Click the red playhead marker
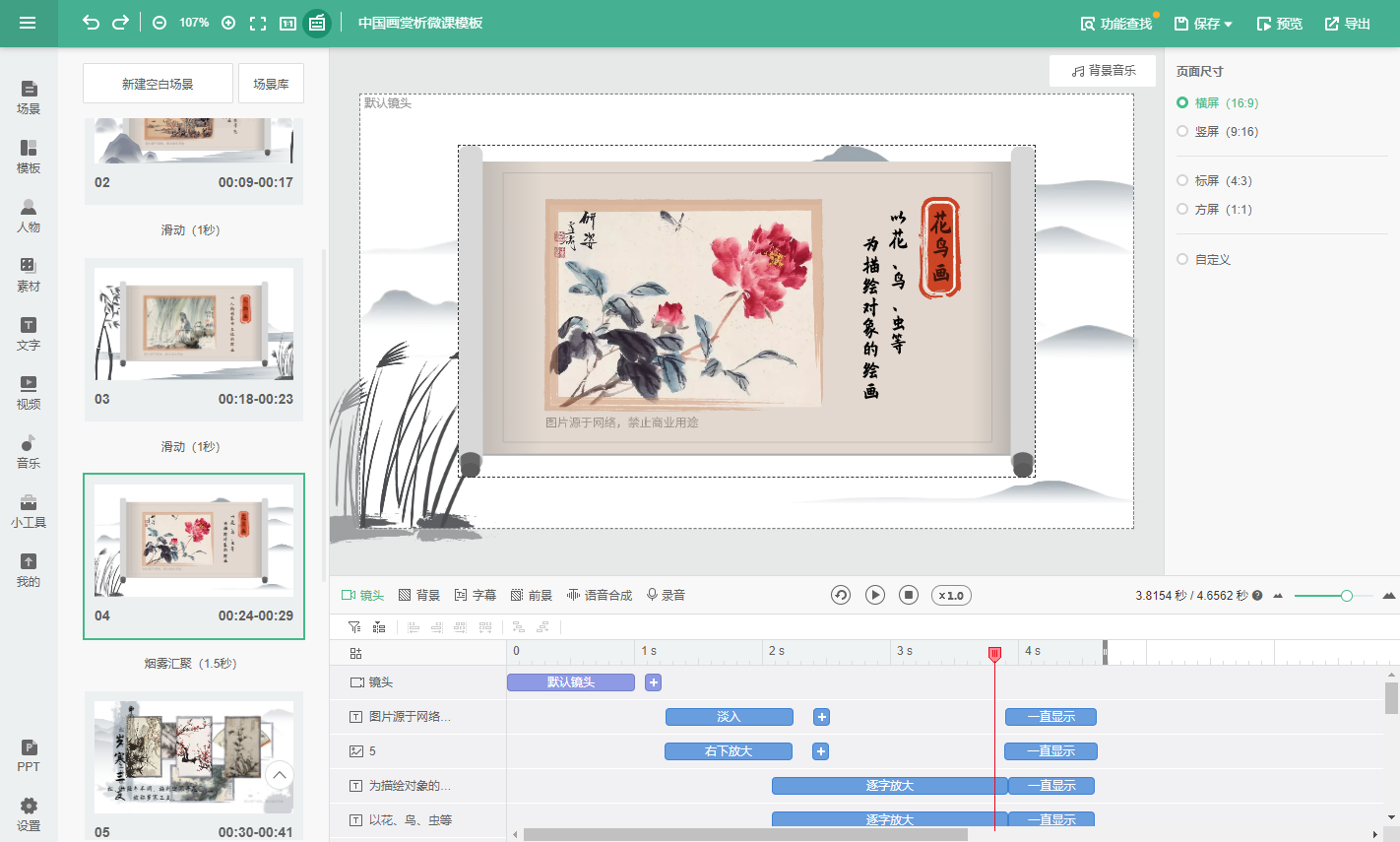1400x842 pixels. pyautogui.click(x=994, y=654)
